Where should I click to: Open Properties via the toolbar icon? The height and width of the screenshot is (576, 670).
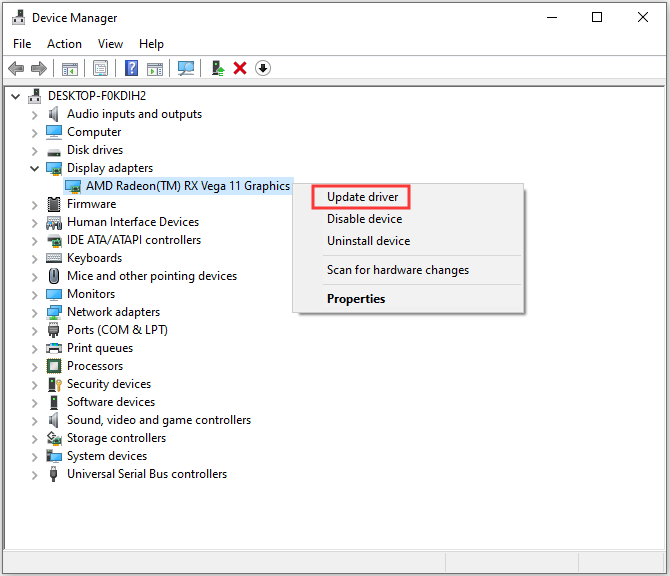click(100, 68)
